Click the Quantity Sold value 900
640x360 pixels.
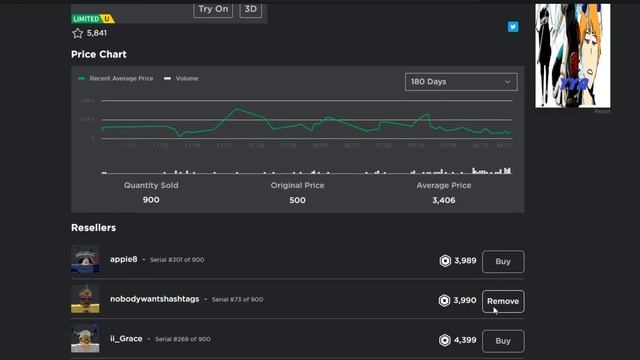(x=151, y=200)
